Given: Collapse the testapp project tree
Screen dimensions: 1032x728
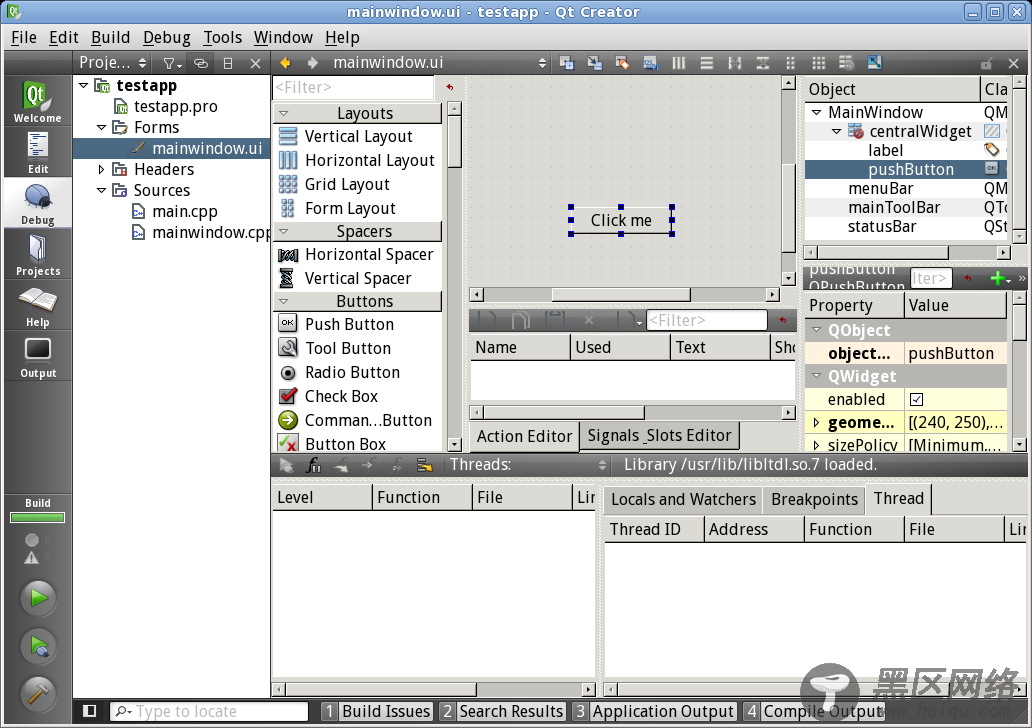Looking at the screenshot, I should 84,85.
